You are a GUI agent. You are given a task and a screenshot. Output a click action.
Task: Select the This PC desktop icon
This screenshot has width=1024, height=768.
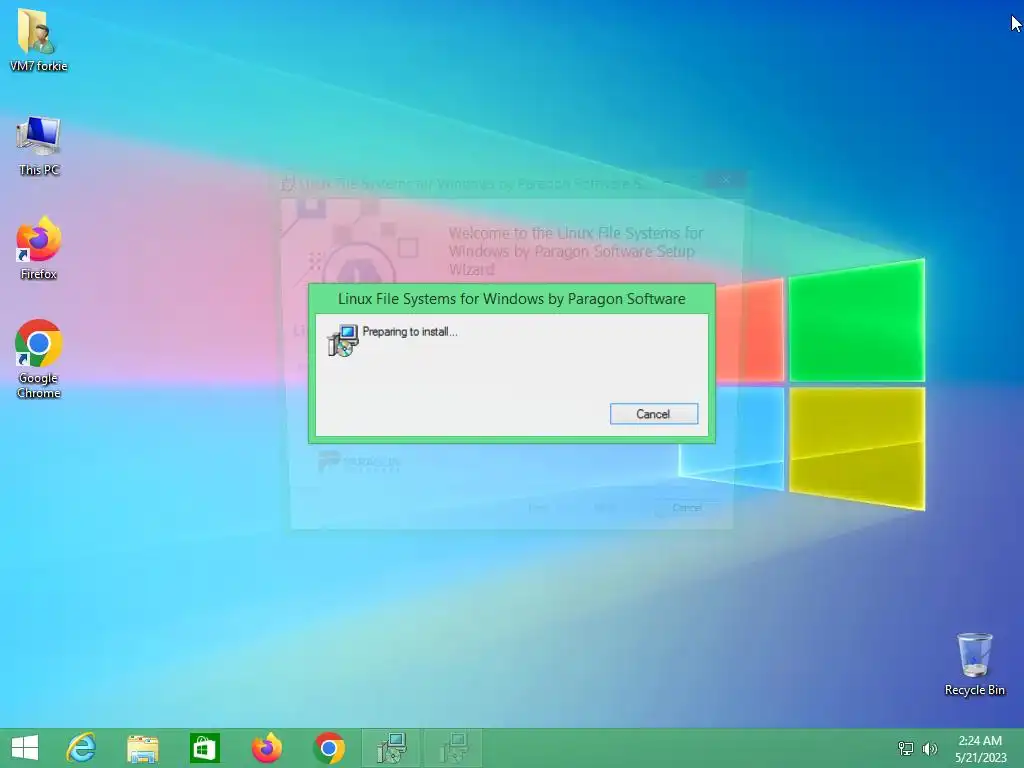[39, 145]
